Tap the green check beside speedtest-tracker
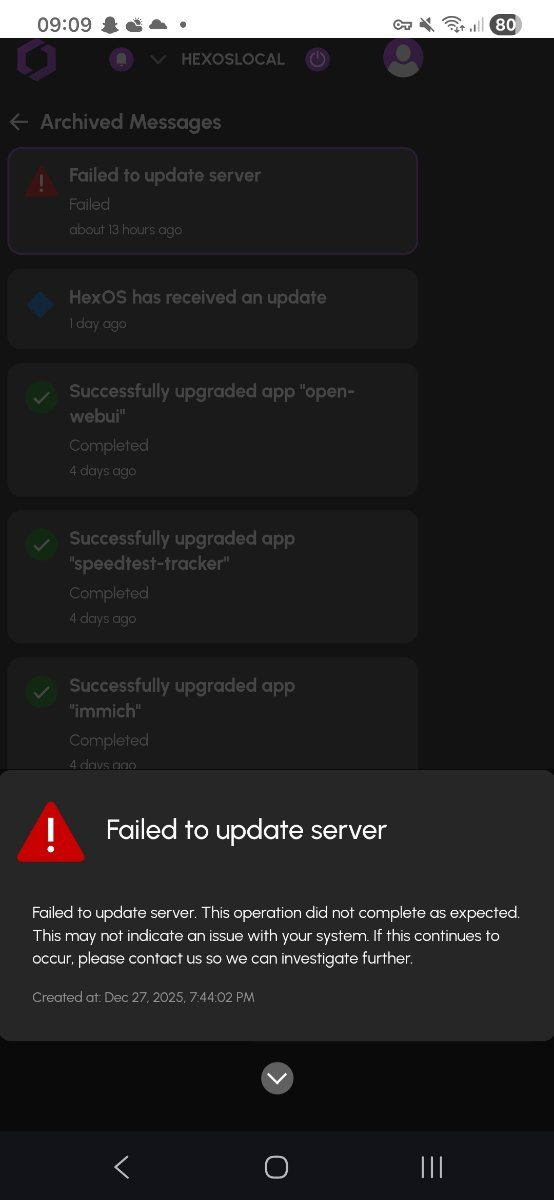554x1200 pixels. pyautogui.click(x=41, y=545)
